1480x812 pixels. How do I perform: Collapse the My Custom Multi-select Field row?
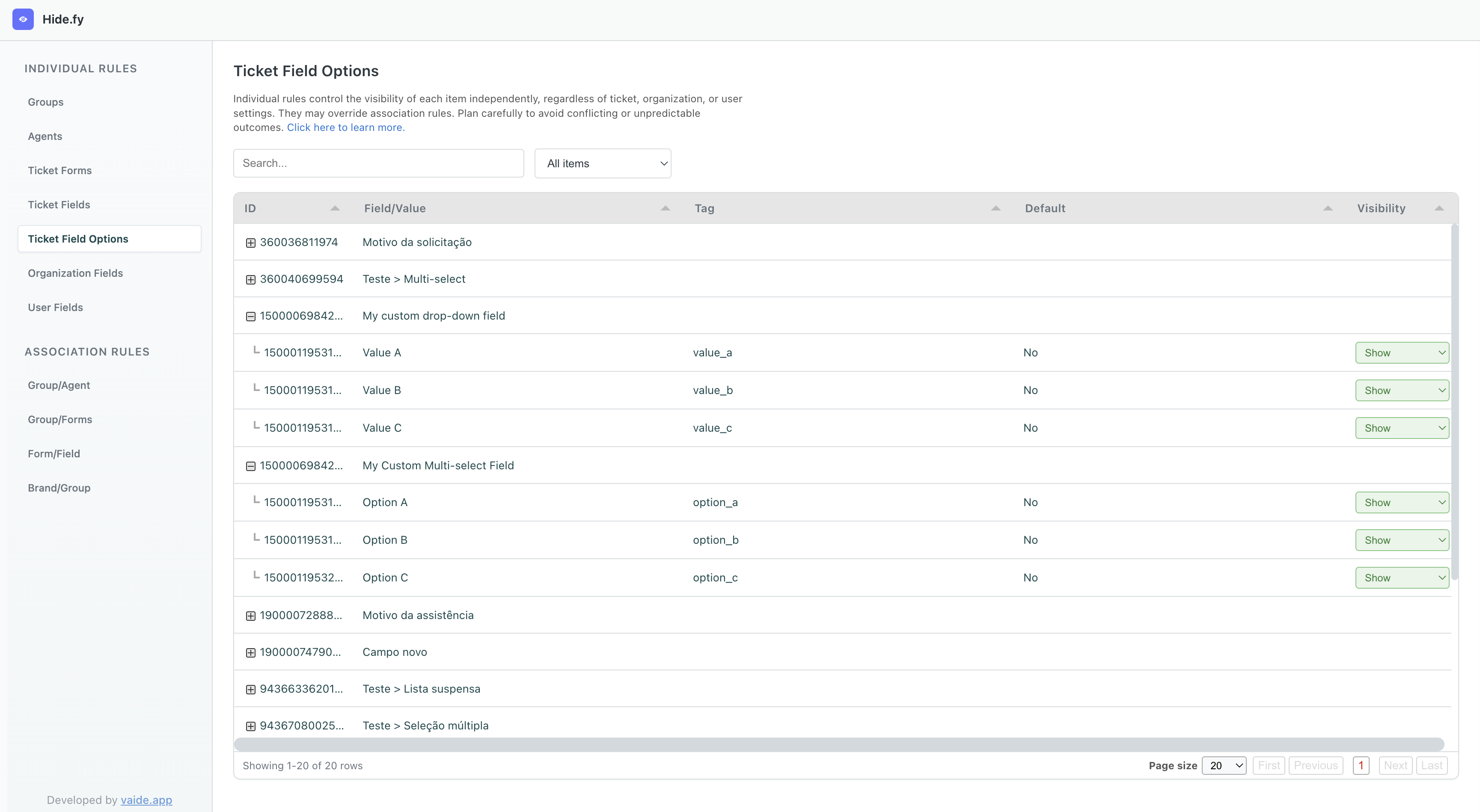tap(250, 466)
